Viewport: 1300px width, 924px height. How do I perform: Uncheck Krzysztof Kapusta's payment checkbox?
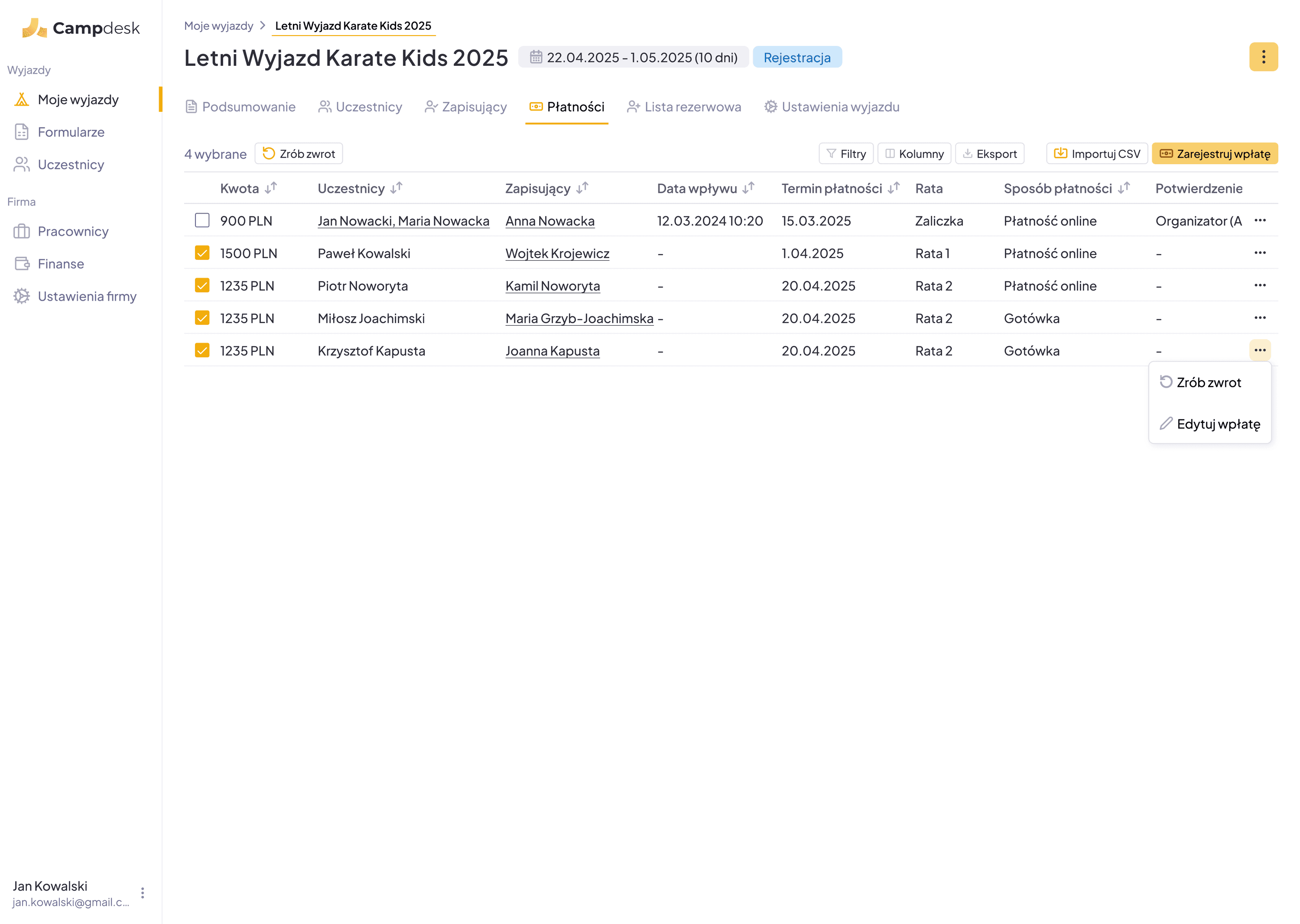[x=202, y=350]
